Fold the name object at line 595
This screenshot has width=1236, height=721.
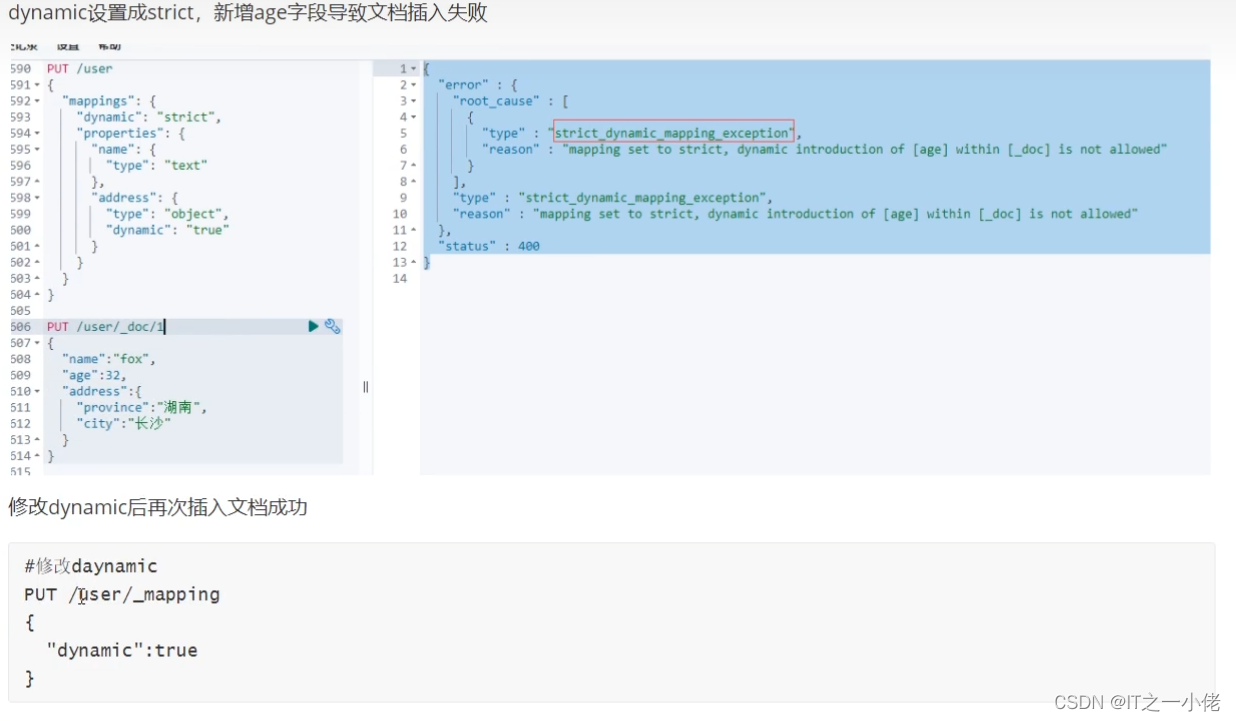pos(37,149)
